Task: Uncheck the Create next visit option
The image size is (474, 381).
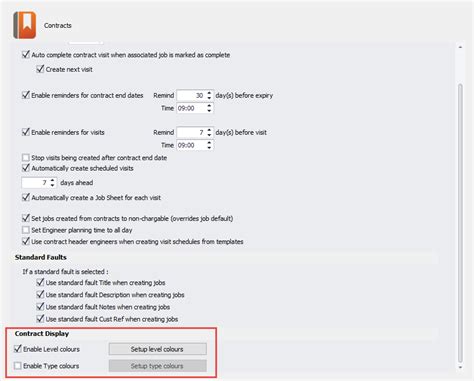Action: point(40,69)
